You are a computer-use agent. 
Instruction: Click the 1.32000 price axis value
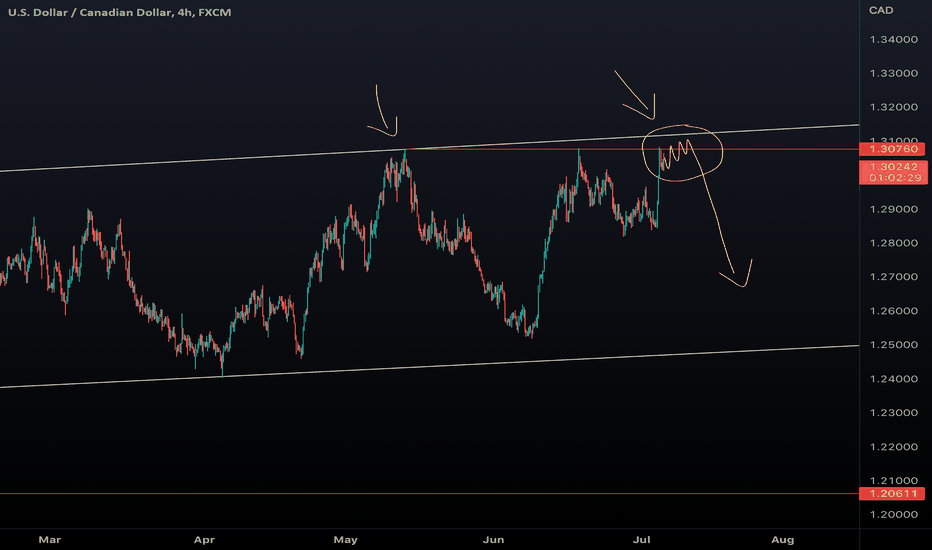point(893,108)
